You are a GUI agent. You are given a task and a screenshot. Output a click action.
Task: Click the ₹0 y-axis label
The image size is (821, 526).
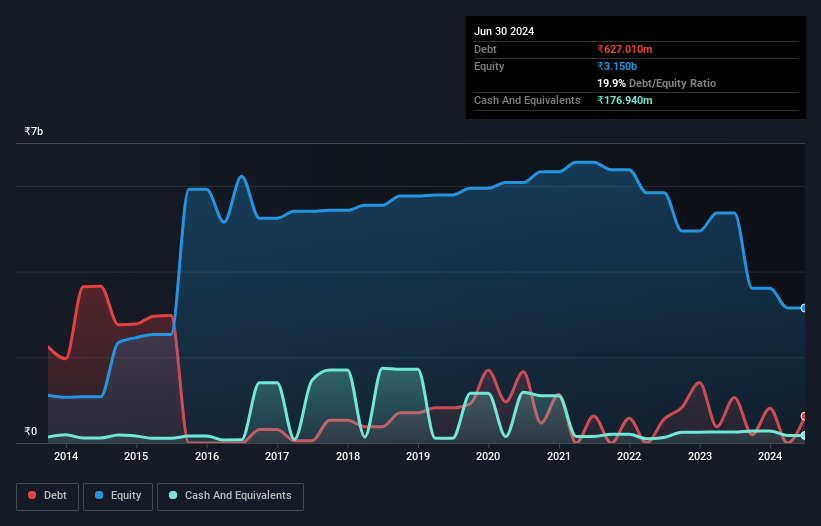coord(30,431)
